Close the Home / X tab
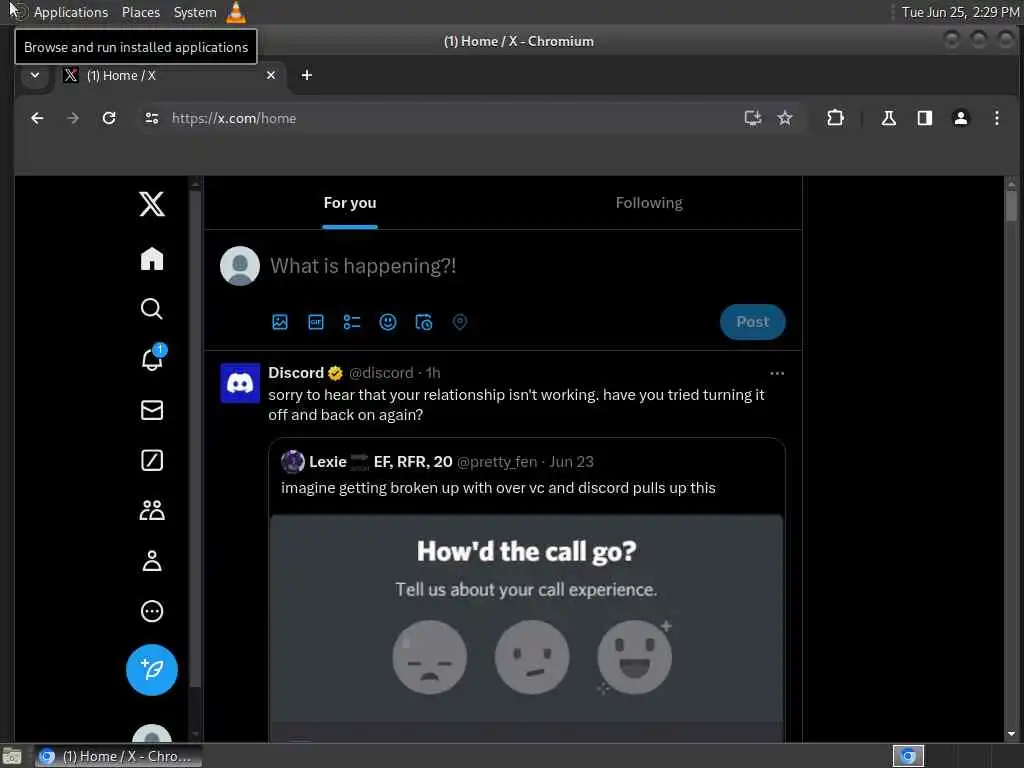 (271, 75)
